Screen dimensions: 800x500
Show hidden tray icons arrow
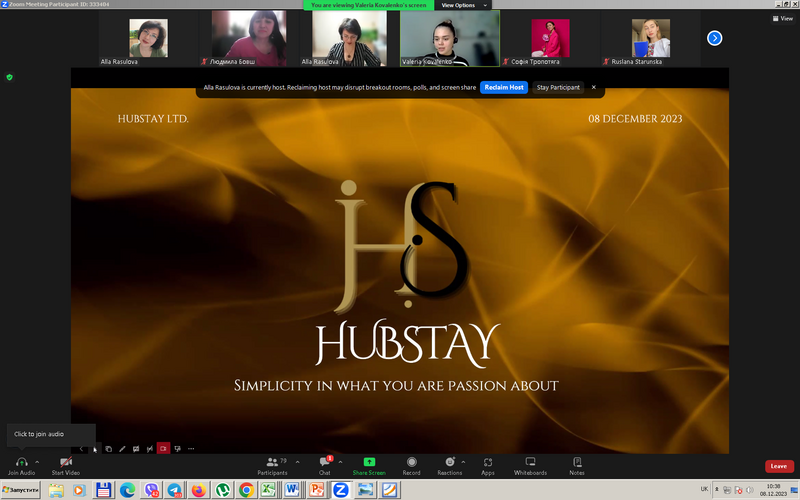click(x=716, y=489)
